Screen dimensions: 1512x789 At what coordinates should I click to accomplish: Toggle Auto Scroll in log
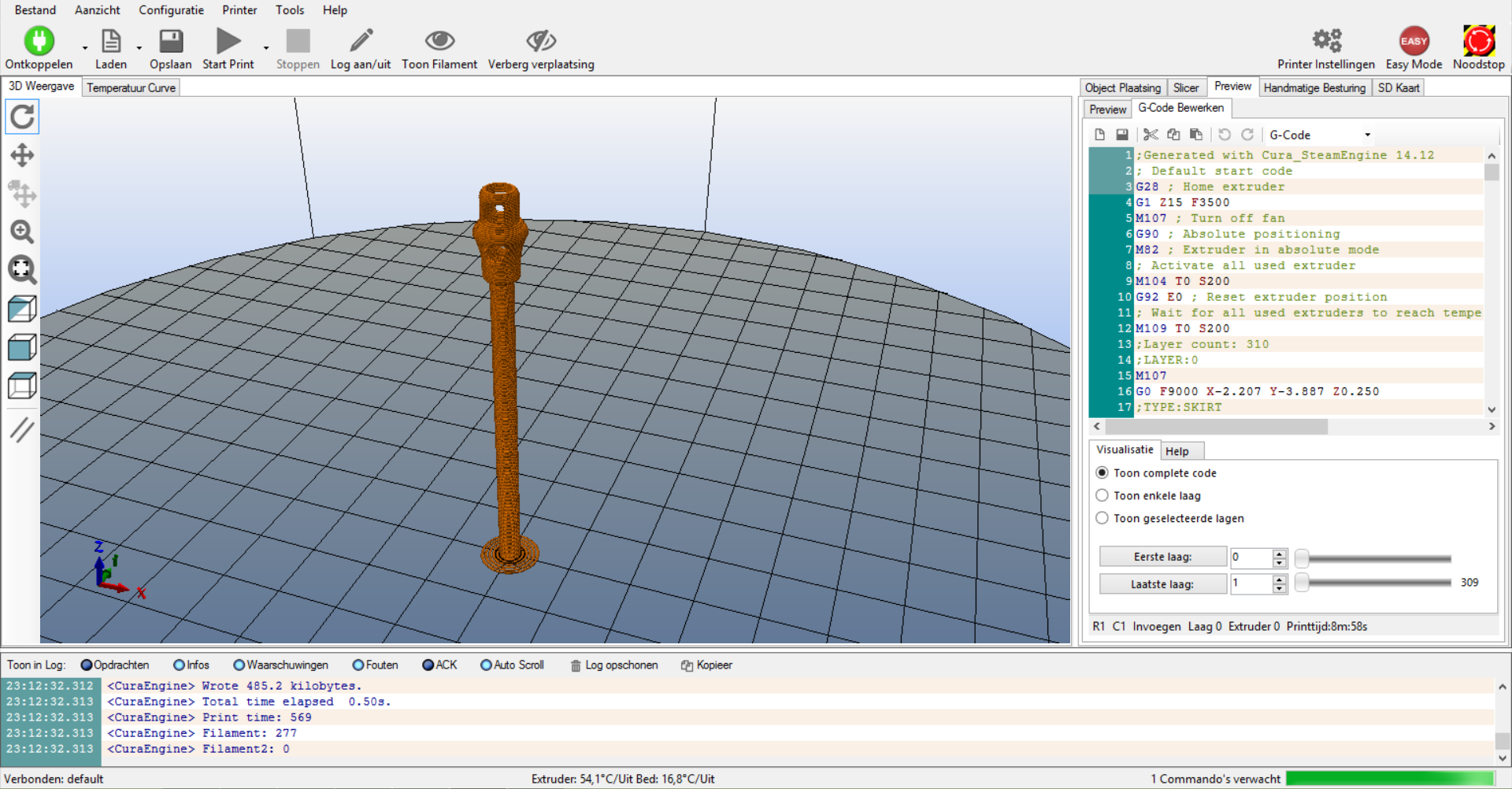[x=486, y=665]
